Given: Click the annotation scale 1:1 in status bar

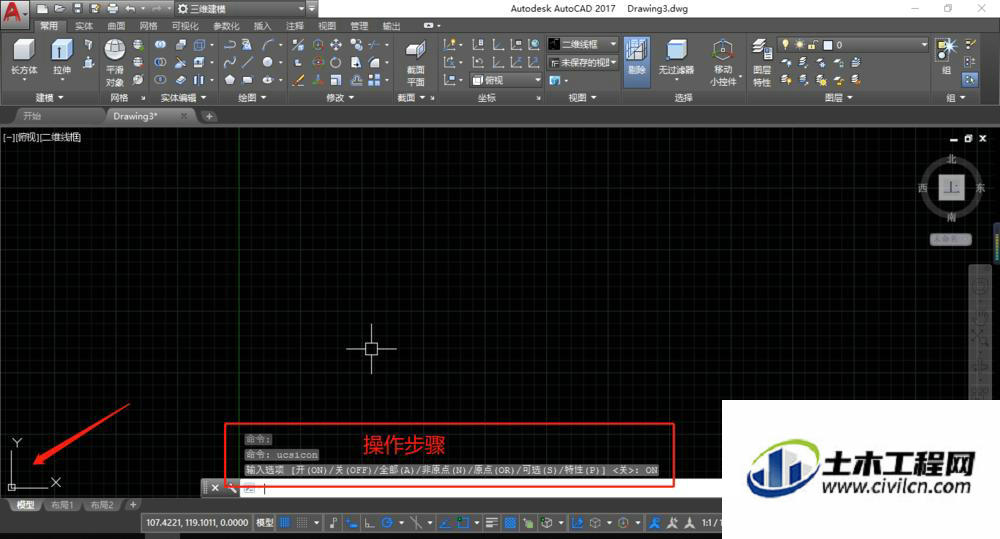Looking at the screenshot, I should [711, 523].
